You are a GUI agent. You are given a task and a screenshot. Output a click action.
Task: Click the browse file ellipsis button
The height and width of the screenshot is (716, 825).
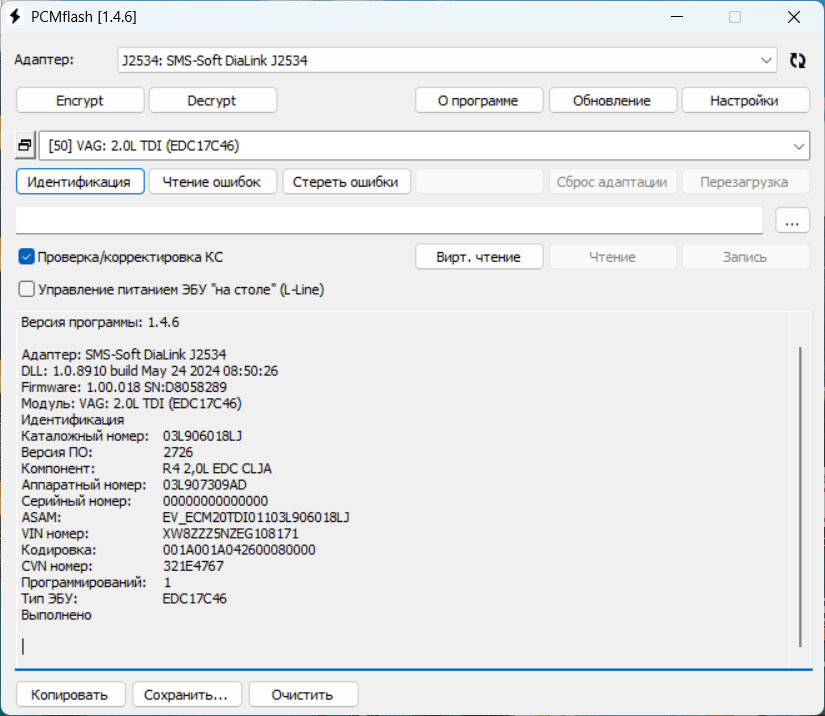[792, 221]
